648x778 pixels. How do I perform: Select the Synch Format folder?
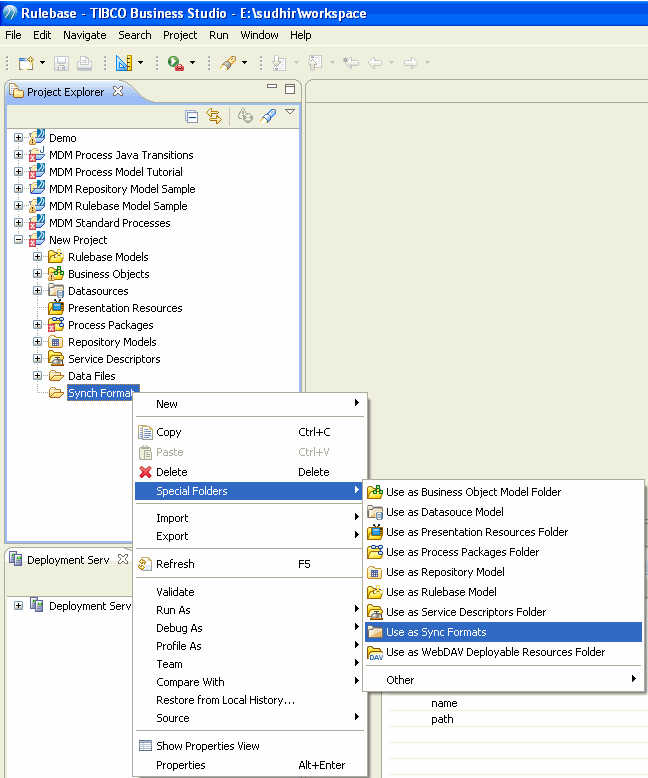pyautogui.click(x=101, y=393)
